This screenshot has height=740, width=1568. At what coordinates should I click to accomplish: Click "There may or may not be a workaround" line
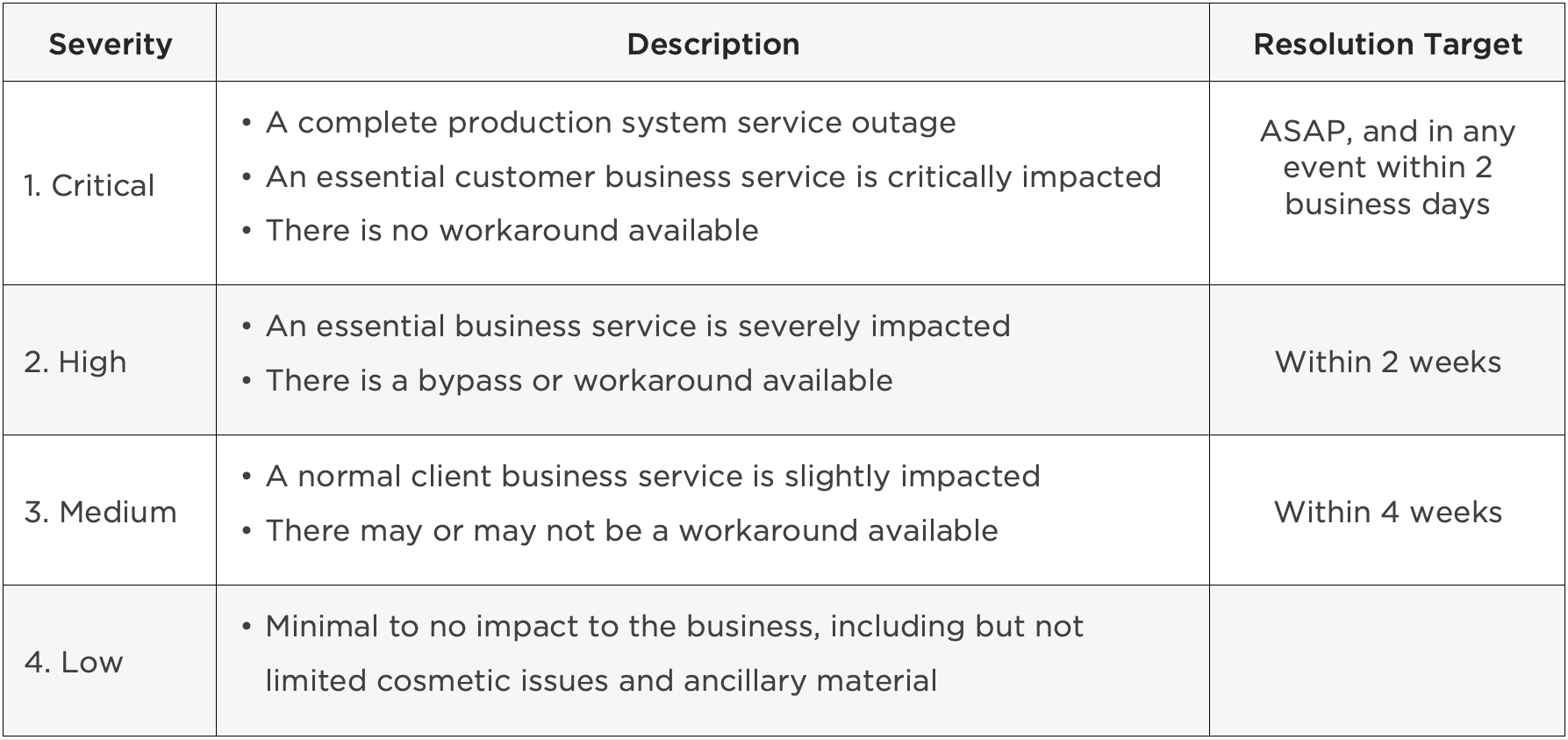point(632,530)
